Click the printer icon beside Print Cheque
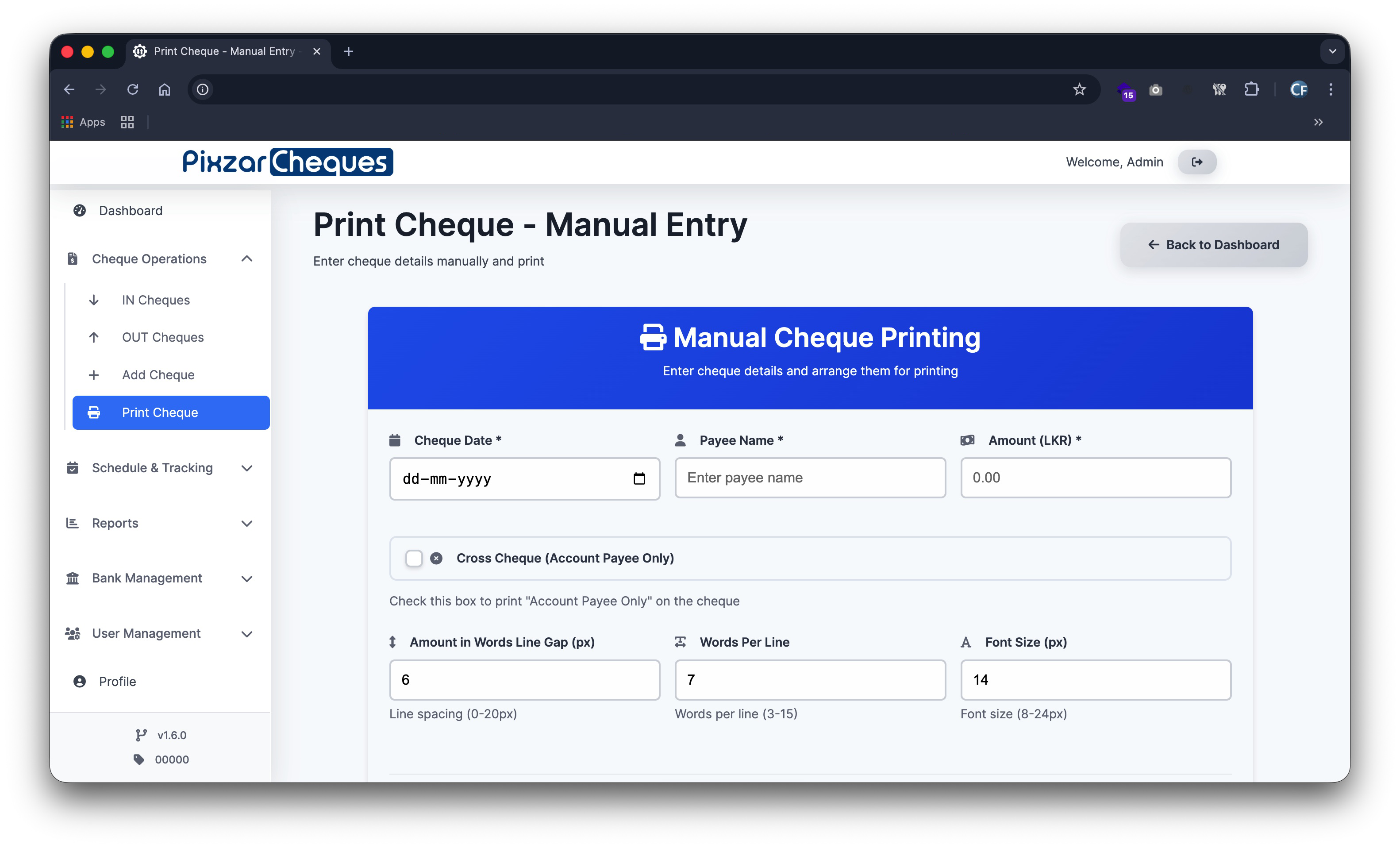1400x848 pixels. pyautogui.click(x=94, y=412)
